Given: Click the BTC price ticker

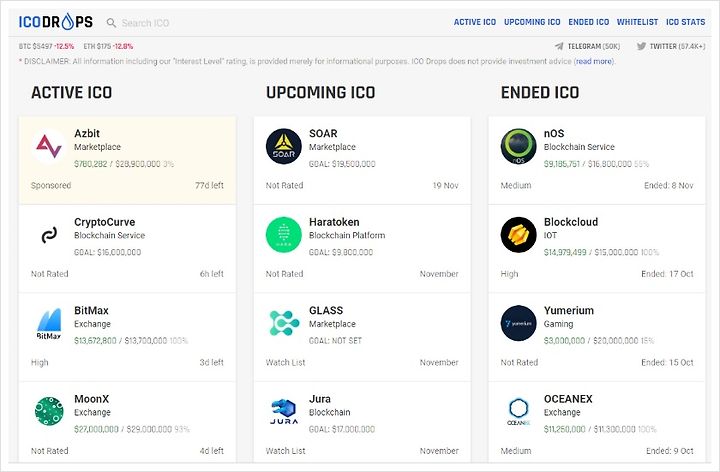Looking at the screenshot, I should click(x=46, y=46).
